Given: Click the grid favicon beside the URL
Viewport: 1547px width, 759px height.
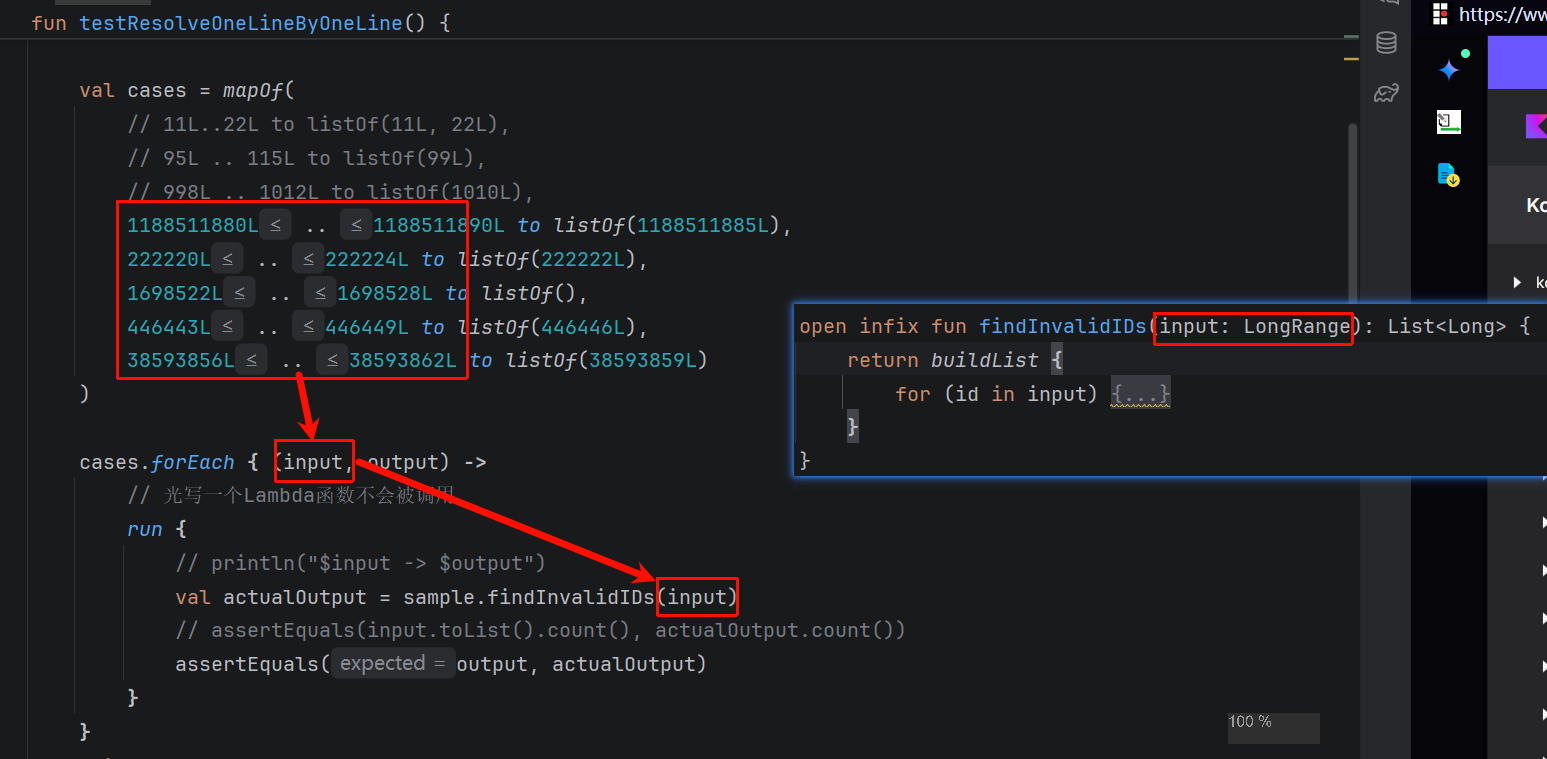Looking at the screenshot, I should [x=1441, y=13].
